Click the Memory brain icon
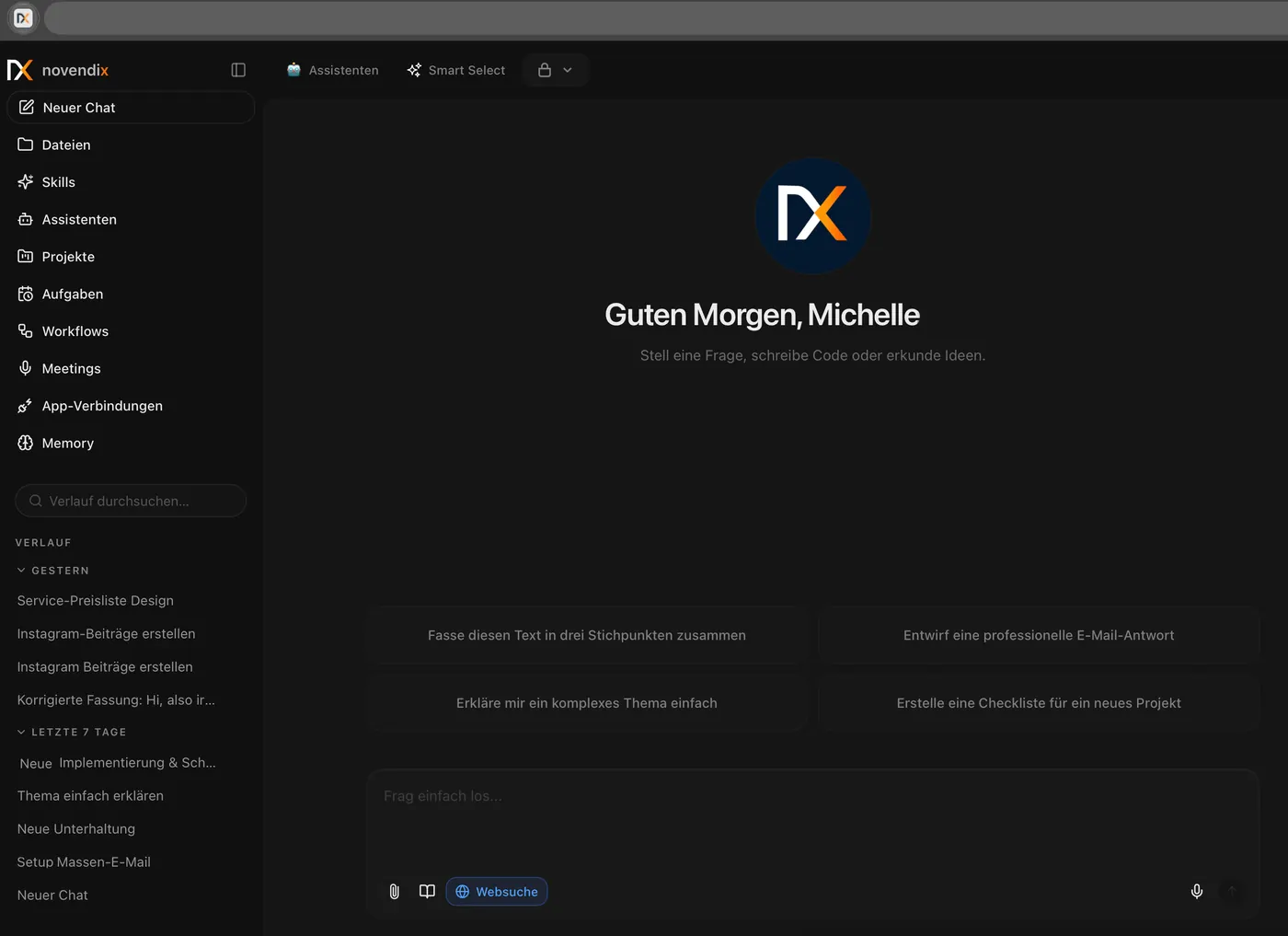This screenshot has height=936, width=1288. 26,443
